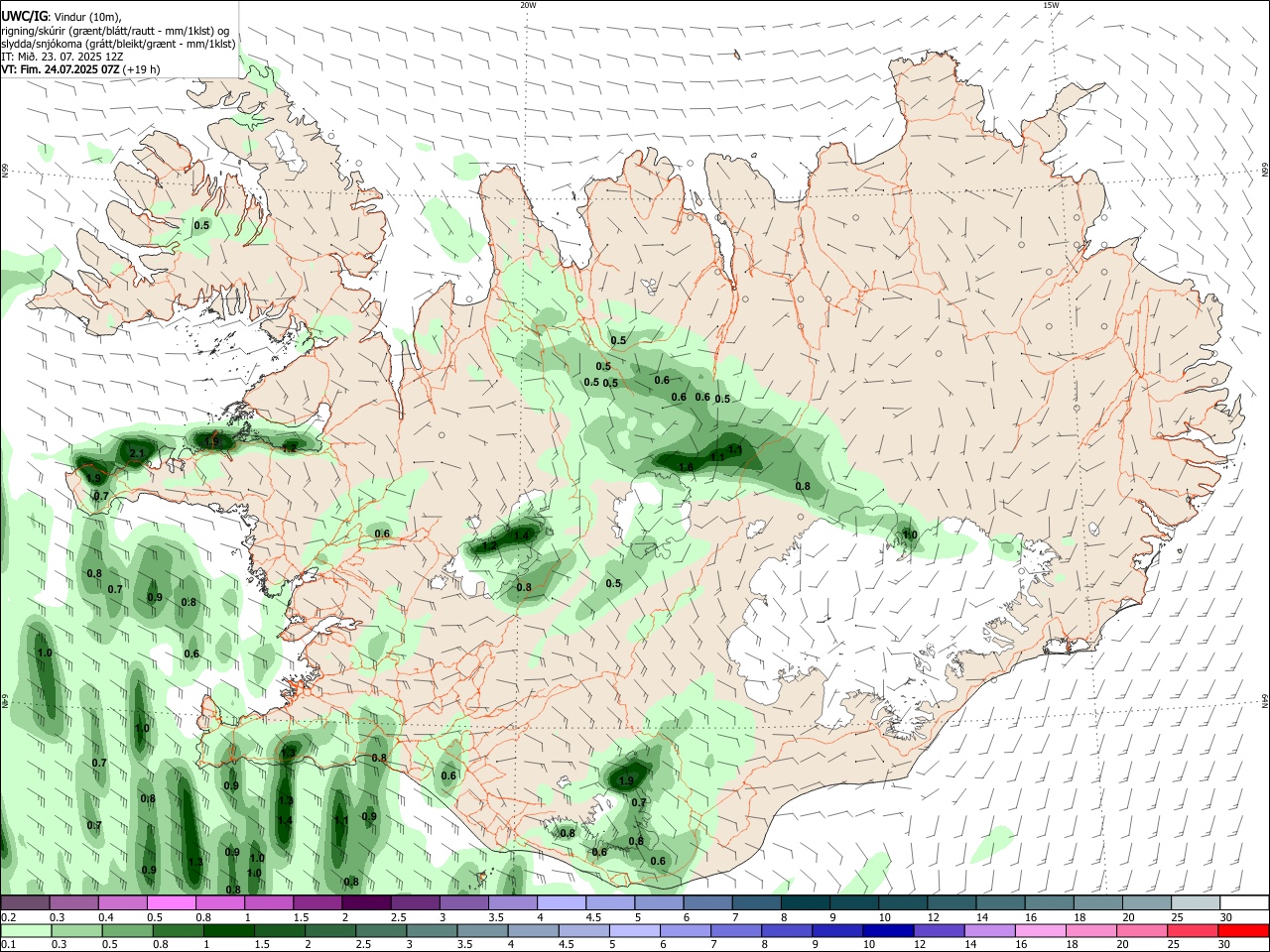The height and width of the screenshot is (952, 1270).
Task: Click the hot pink 20–25 rain legend swatch
Action: point(1143,931)
